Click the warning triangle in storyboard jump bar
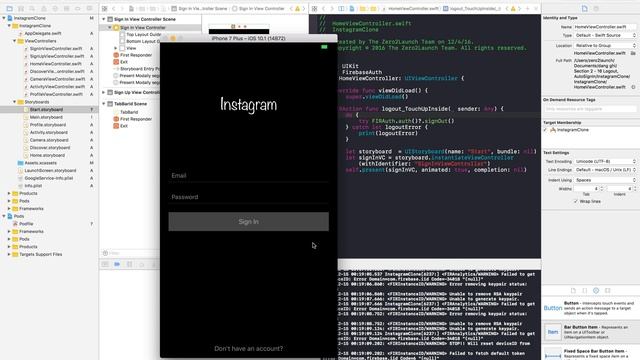This screenshot has width=640, height=360. tap(298, 8)
